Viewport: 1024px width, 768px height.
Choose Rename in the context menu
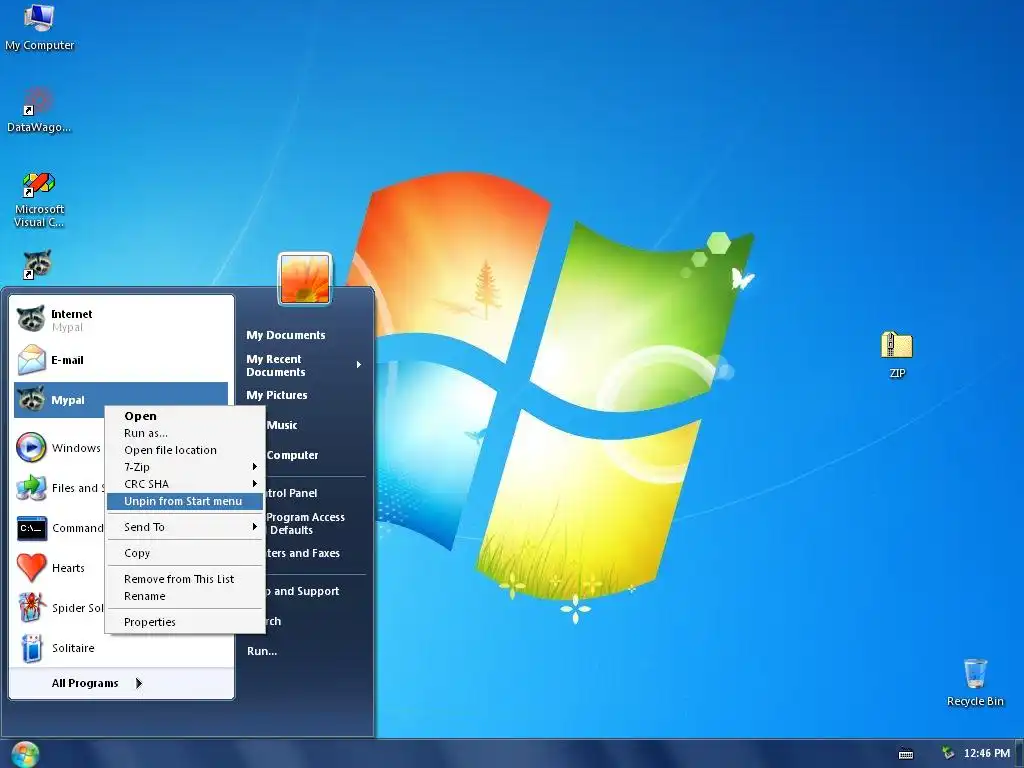tap(185, 596)
